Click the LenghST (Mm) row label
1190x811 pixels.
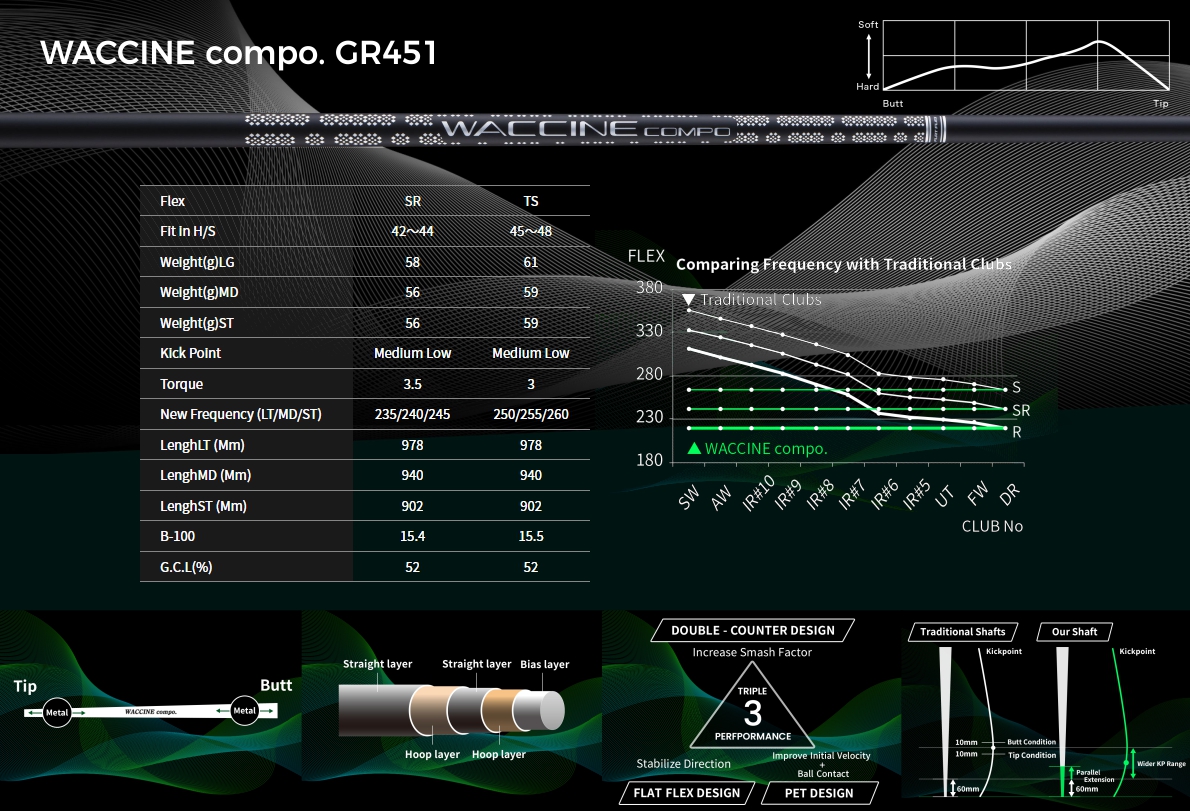click(x=203, y=506)
